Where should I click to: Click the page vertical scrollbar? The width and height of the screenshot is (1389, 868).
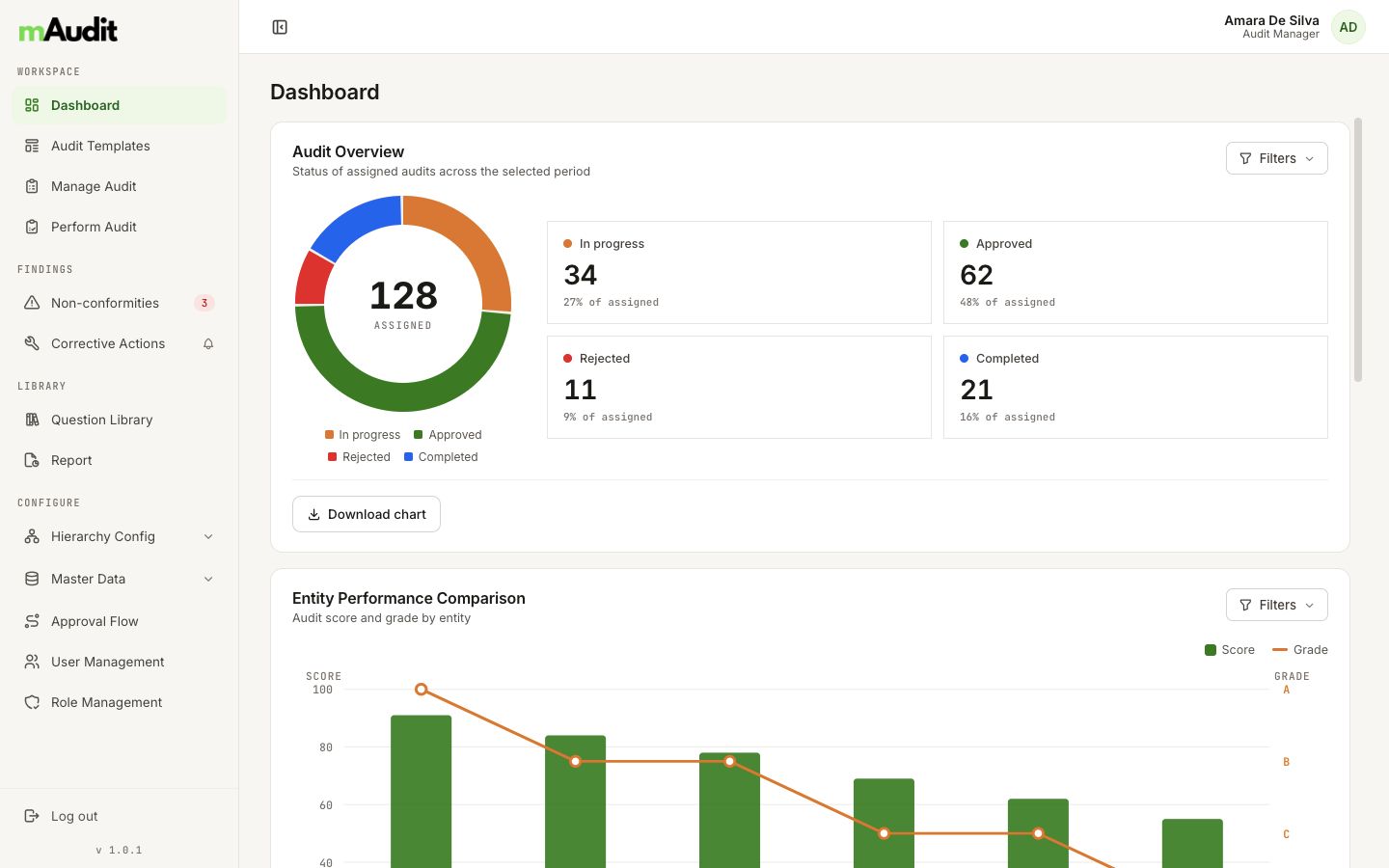tap(1358, 250)
